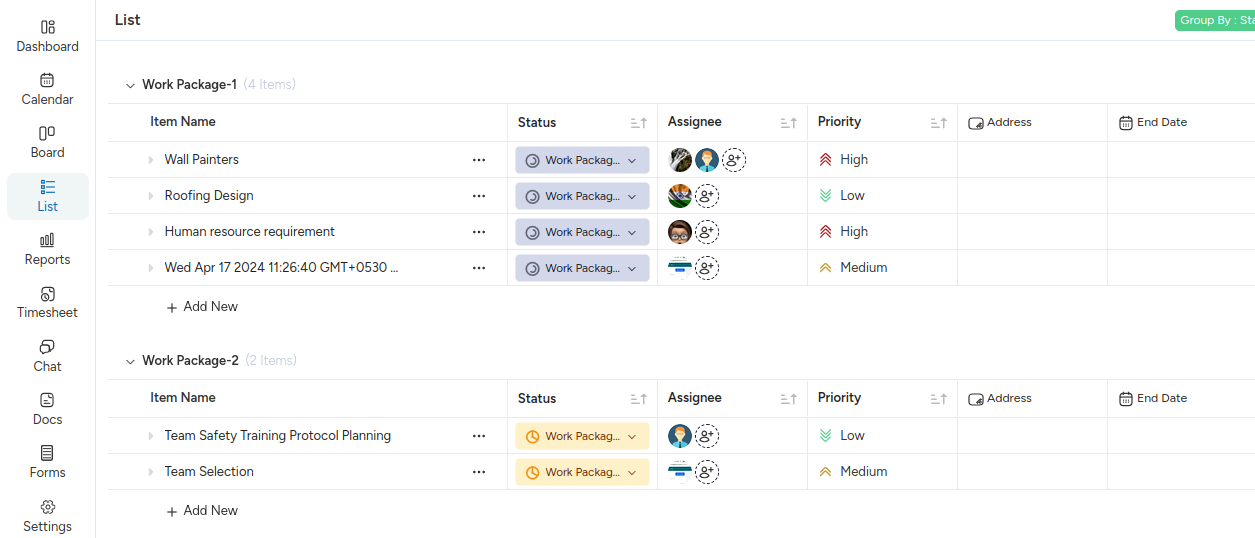The height and width of the screenshot is (538, 1255).
Task: Go to the Timesheet section
Action: pyautogui.click(x=47, y=302)
